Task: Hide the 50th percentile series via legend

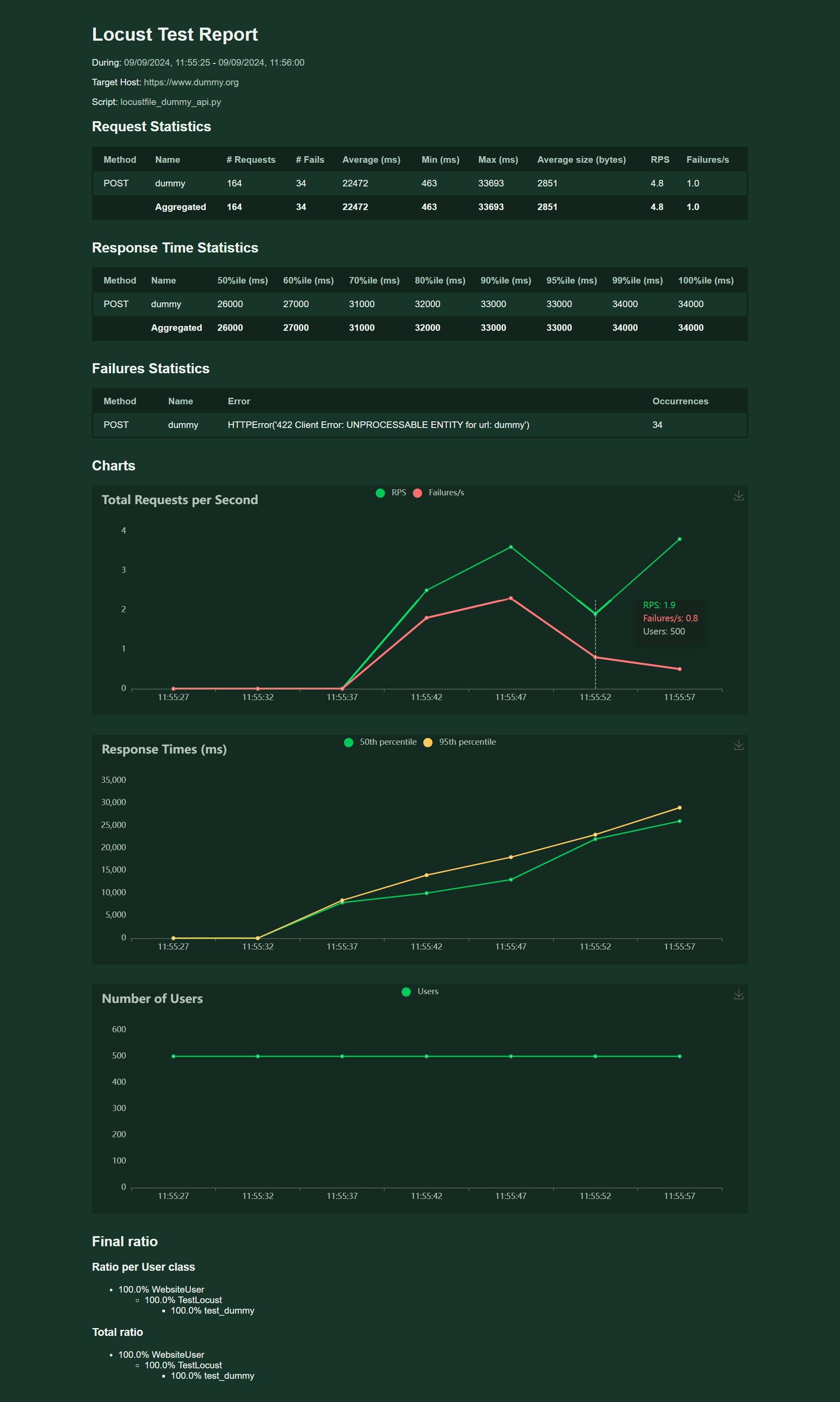Action: pyautogui.click(x=349, y=742)
